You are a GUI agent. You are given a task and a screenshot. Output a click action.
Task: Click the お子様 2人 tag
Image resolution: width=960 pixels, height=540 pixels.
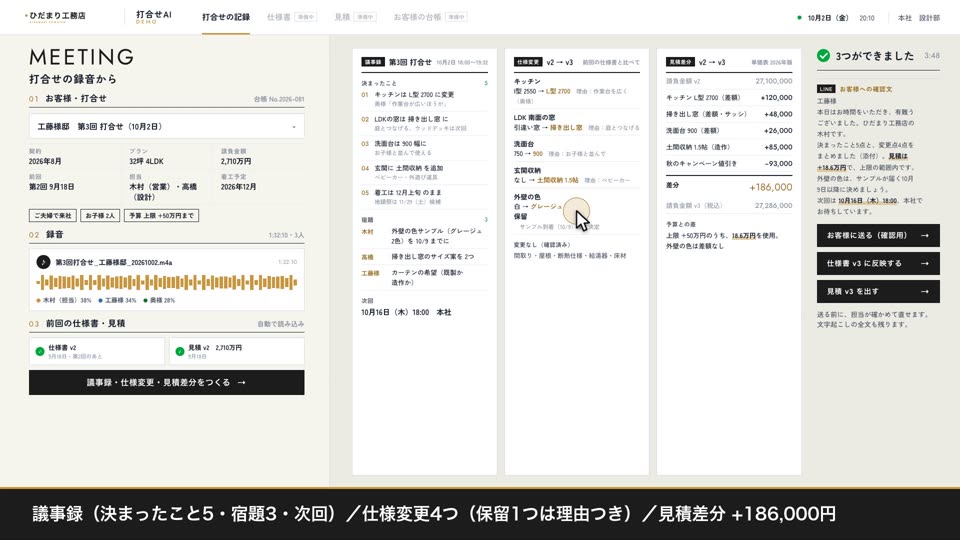100,216
